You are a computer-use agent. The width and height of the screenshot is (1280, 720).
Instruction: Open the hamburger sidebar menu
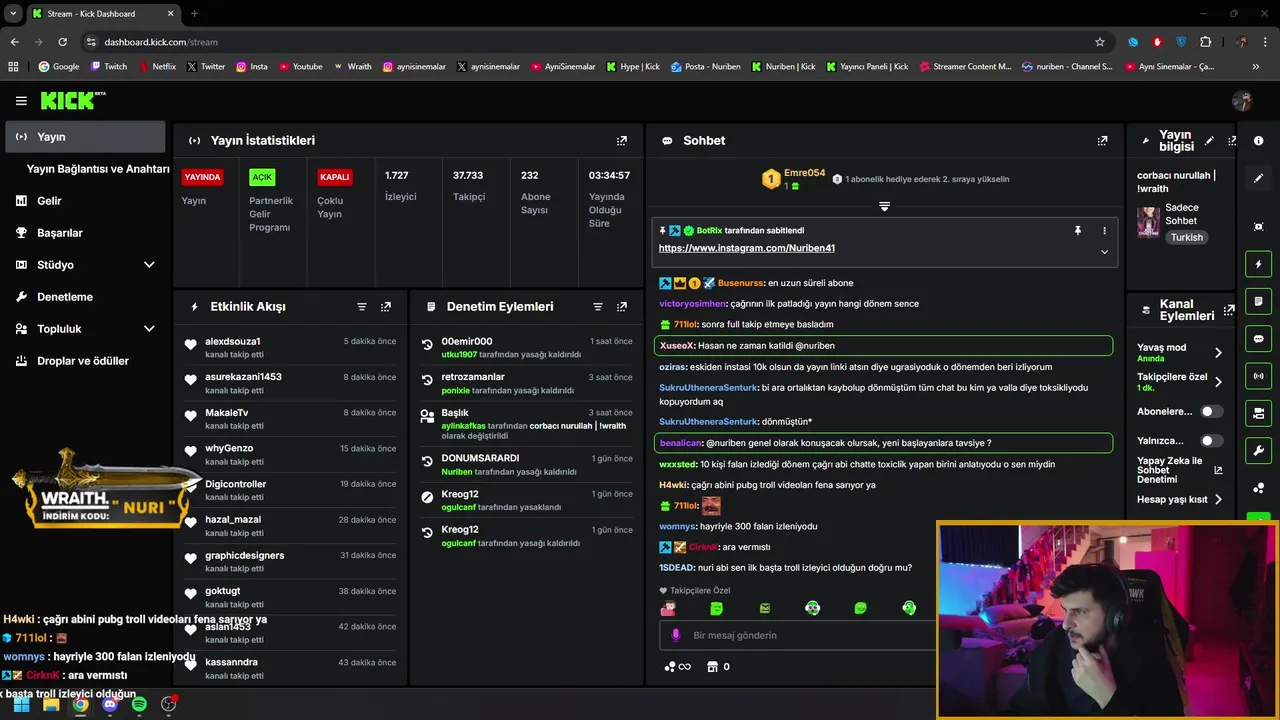pos(21,101)
